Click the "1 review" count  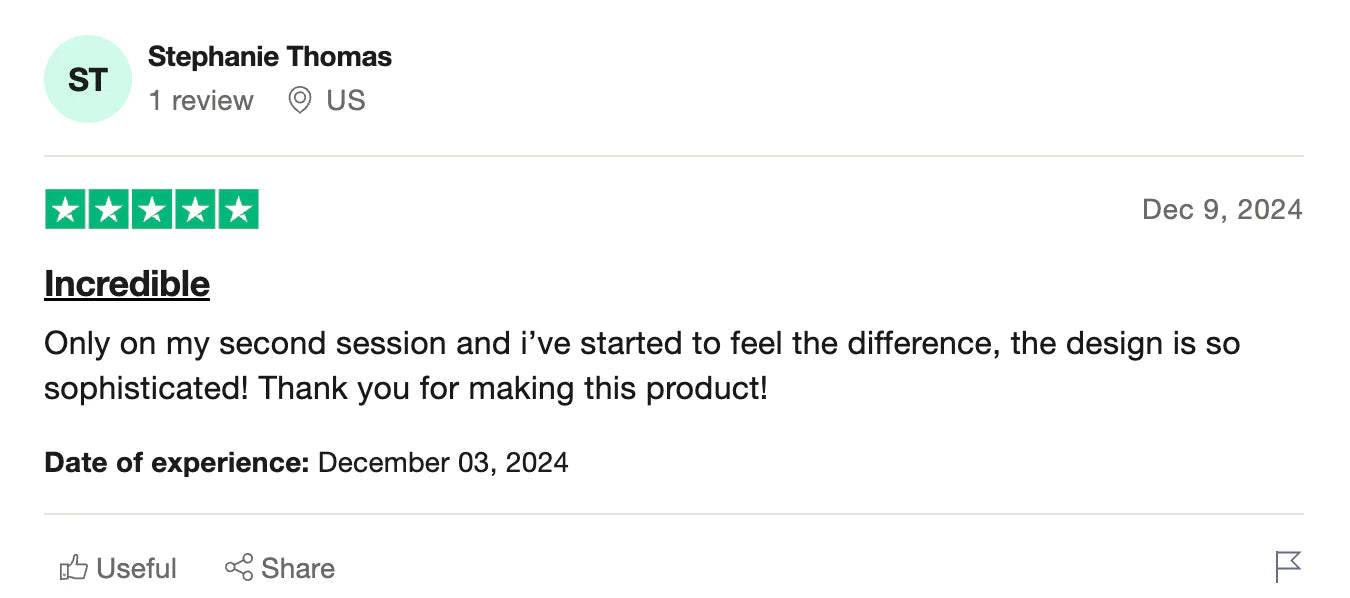[x=201, y=100]
